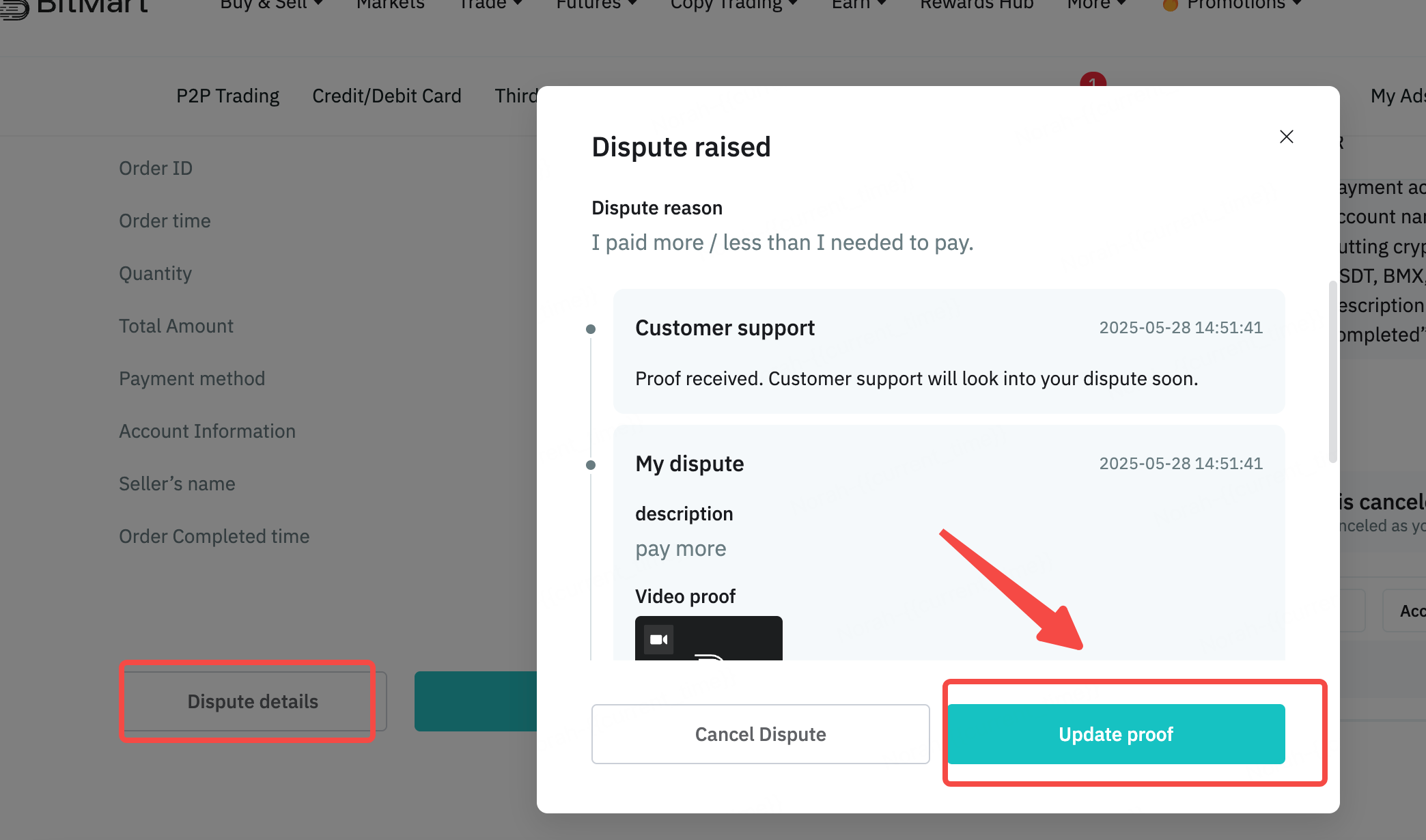Click the red notification badge

[x=1093, y=81]
